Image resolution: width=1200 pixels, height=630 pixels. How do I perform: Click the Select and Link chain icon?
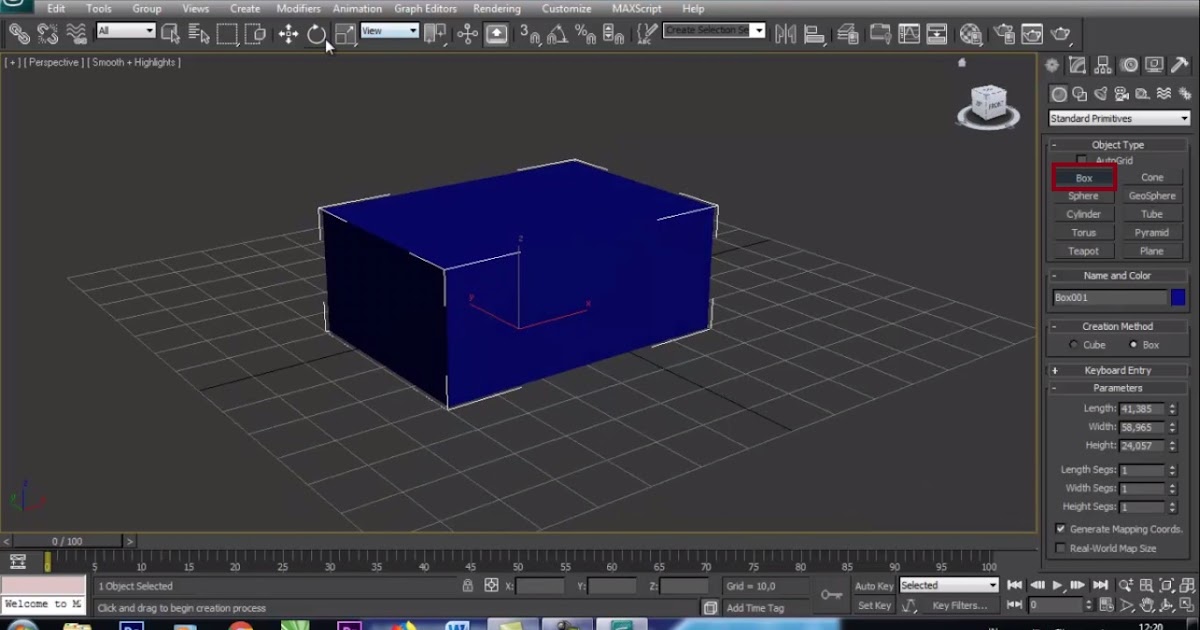click(19, 34)
